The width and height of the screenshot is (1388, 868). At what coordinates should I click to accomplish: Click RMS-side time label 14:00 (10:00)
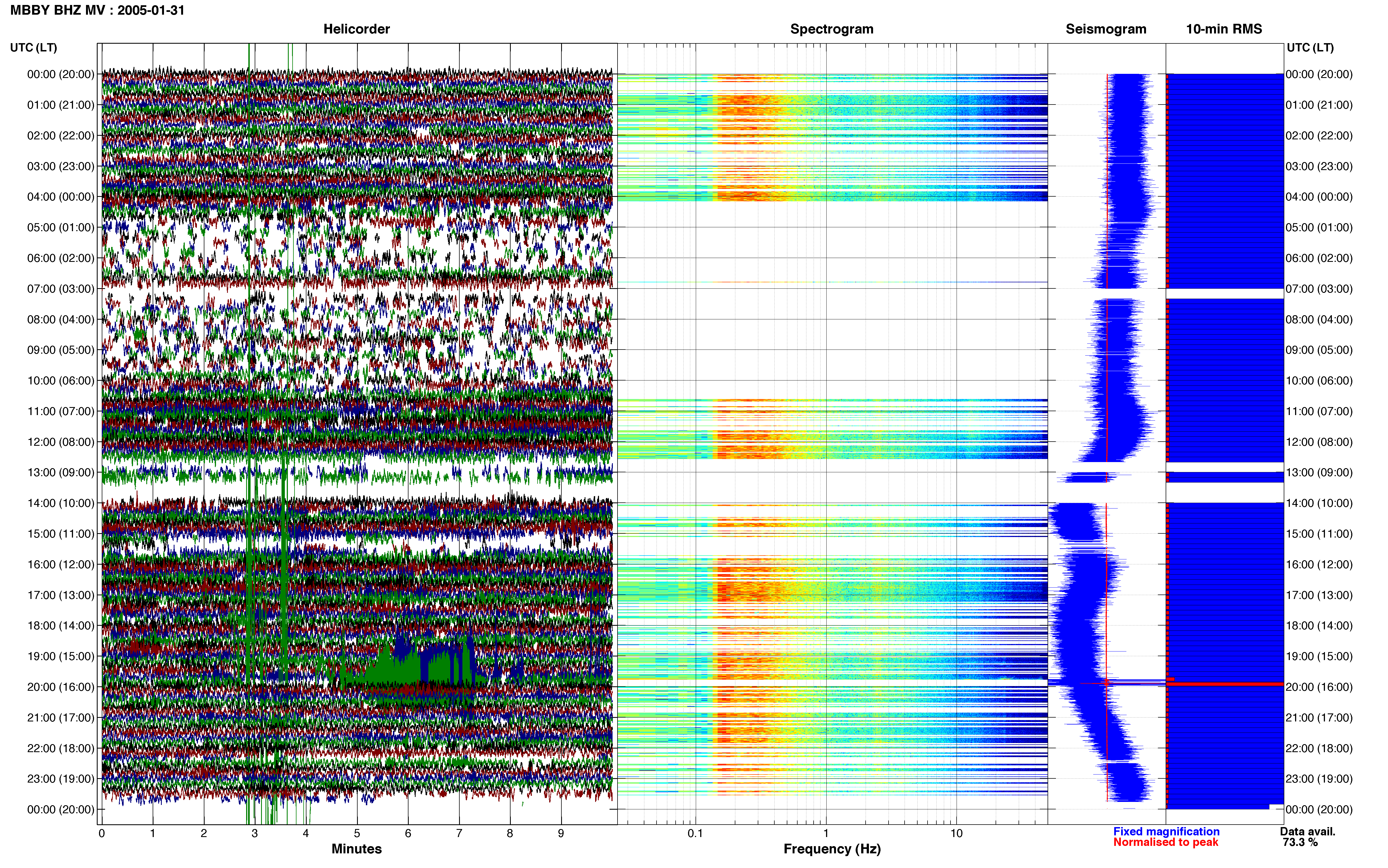click(x=1319, y=504)
